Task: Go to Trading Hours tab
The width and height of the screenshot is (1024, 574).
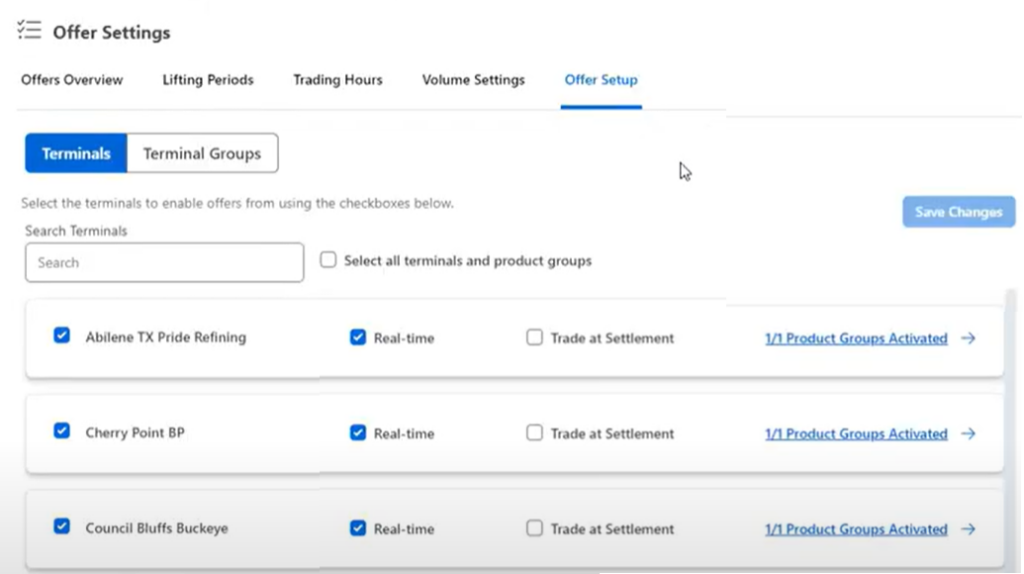Action: coord(338,80)
